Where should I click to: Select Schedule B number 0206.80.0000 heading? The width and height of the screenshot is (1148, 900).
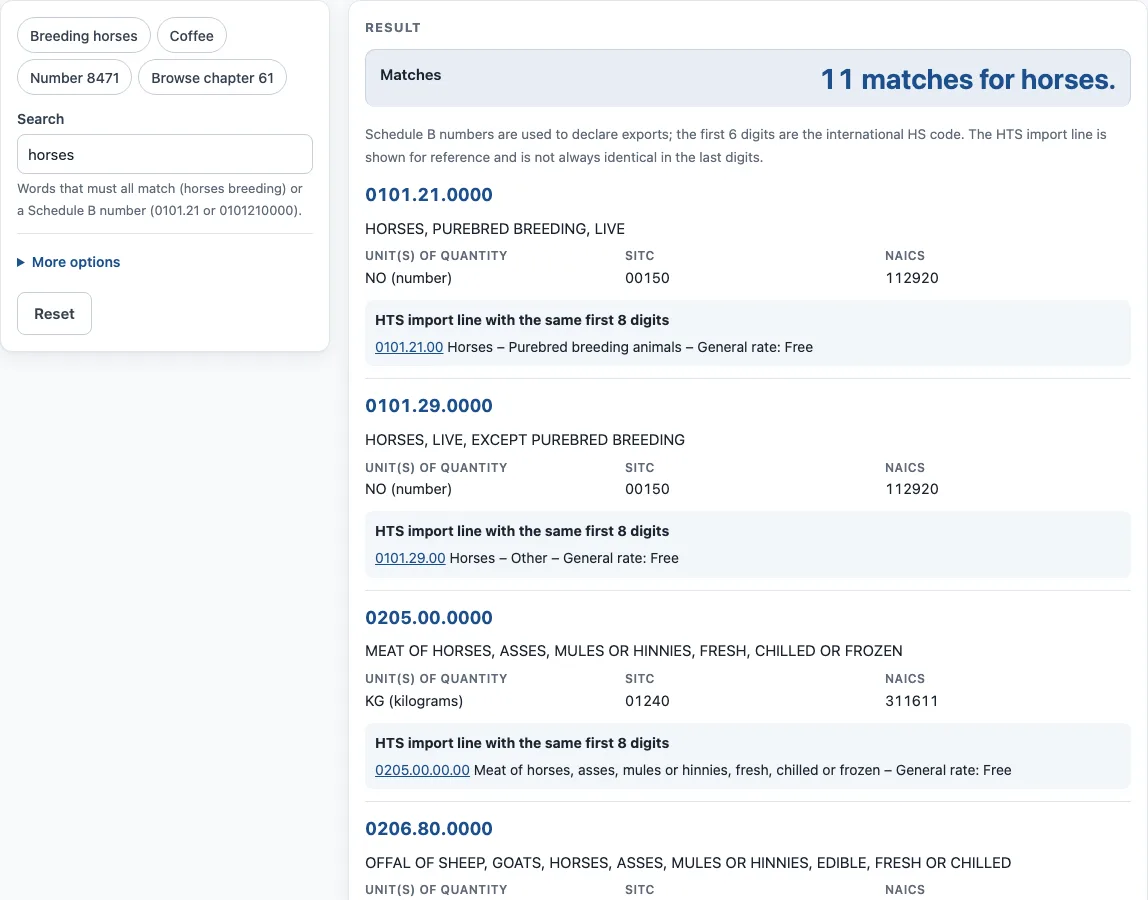429,829
